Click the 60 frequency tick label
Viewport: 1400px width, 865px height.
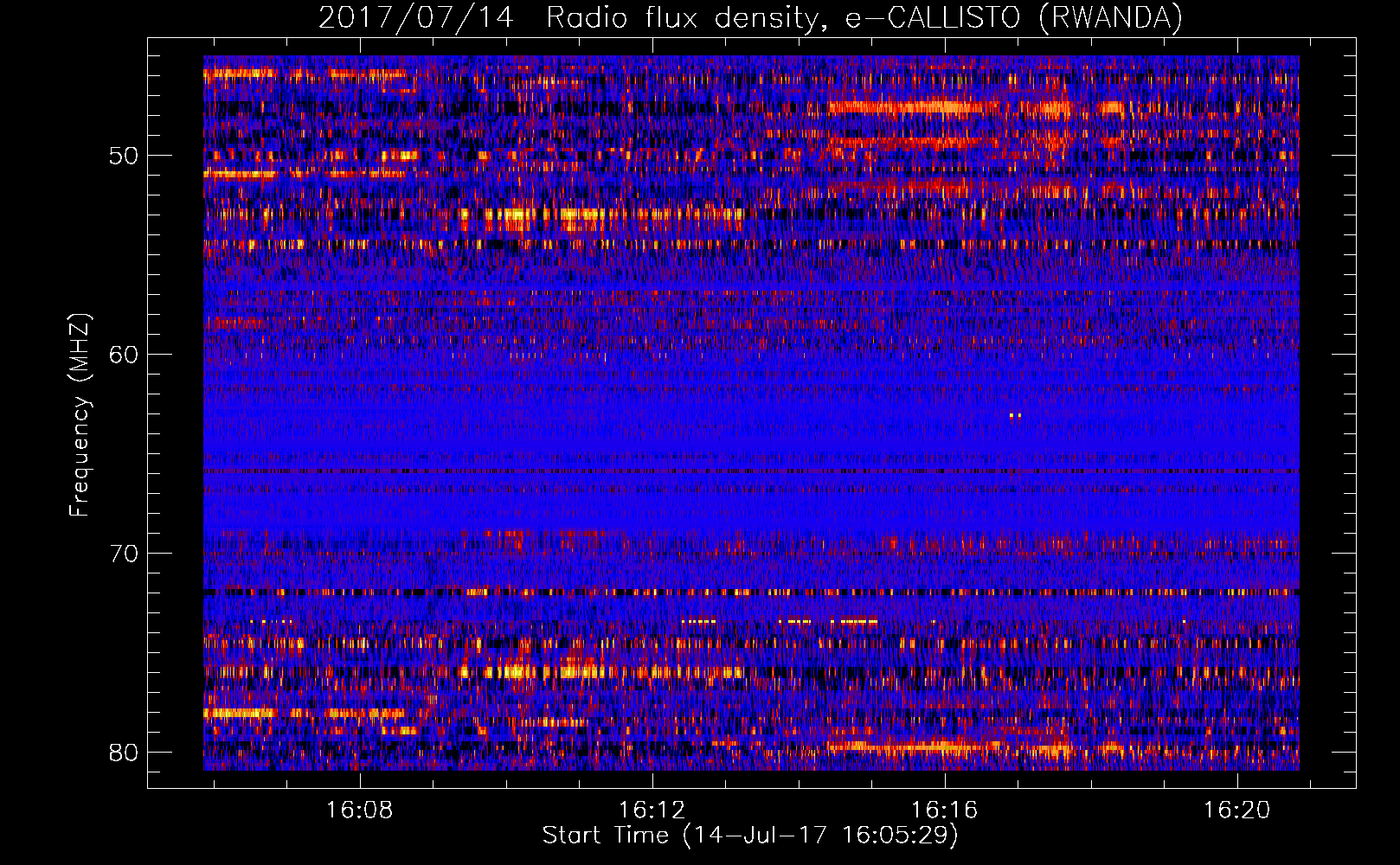(124, 355)
